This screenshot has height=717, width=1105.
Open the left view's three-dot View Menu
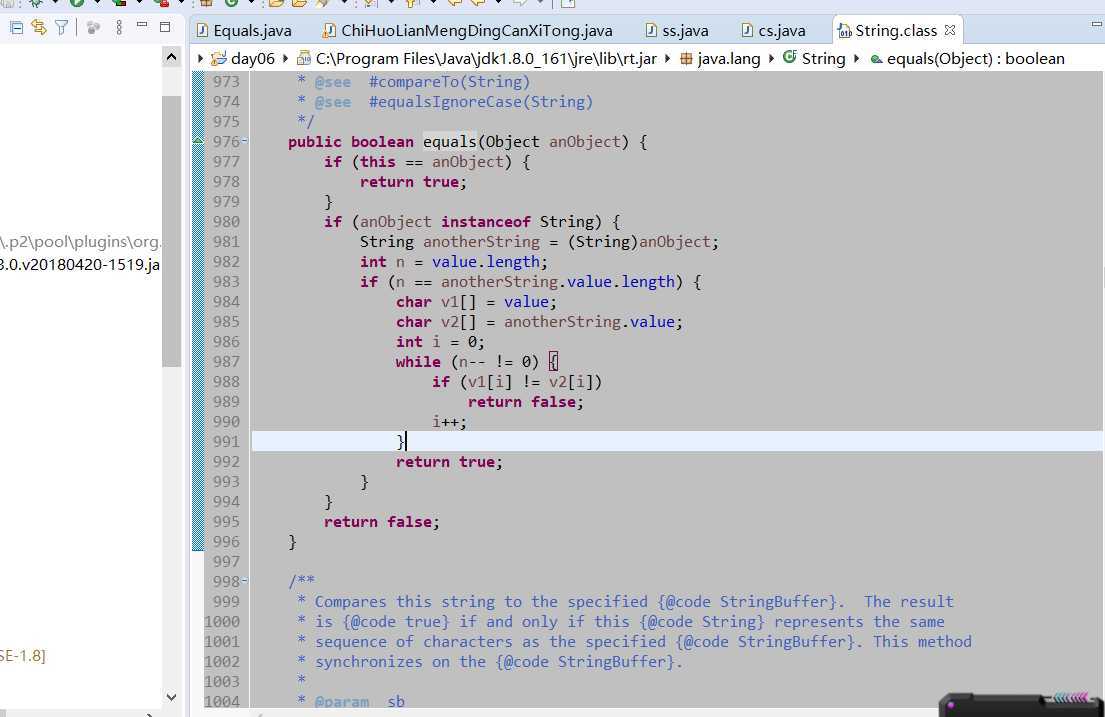[x=118, y=27]
